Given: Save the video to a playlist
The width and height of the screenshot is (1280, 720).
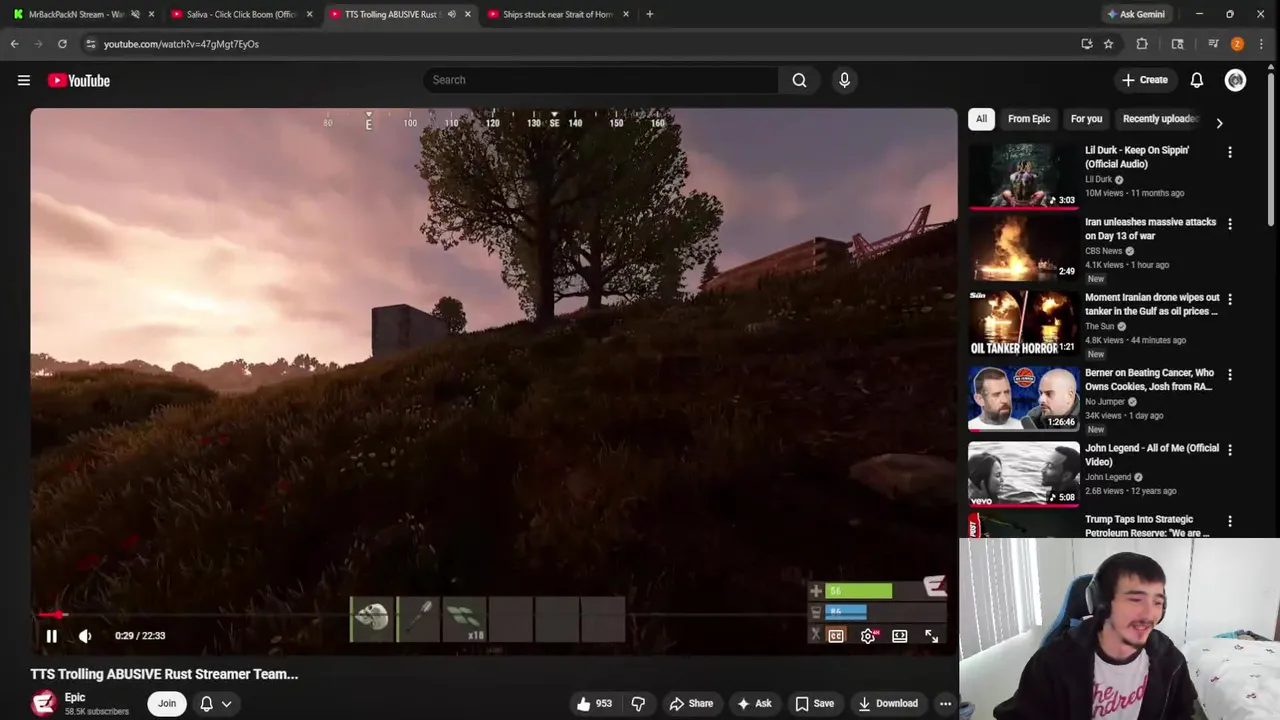Looking at the screenshot, I should [814, 704].
